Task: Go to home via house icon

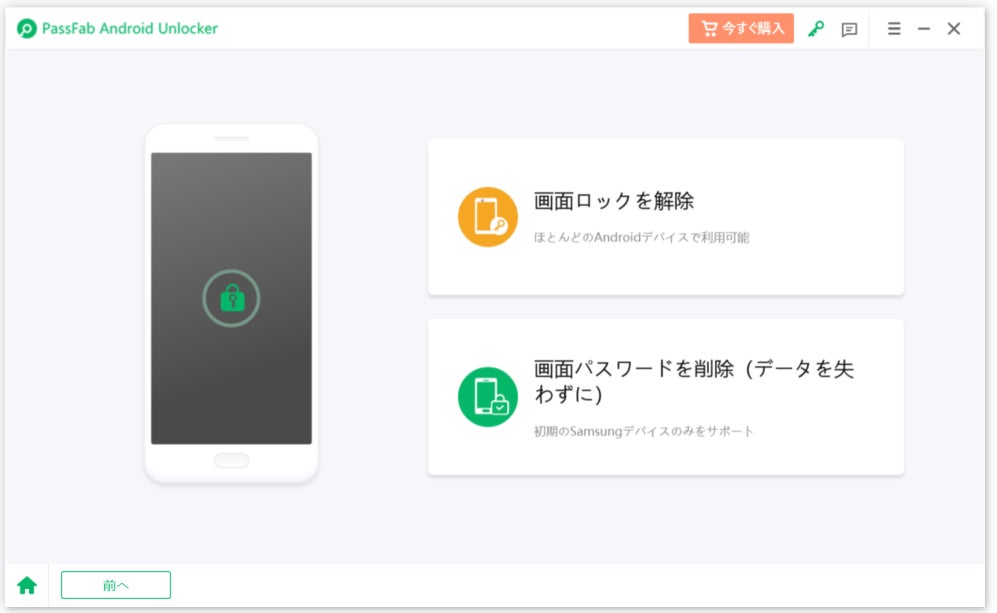Action: [x=27, y=585]
